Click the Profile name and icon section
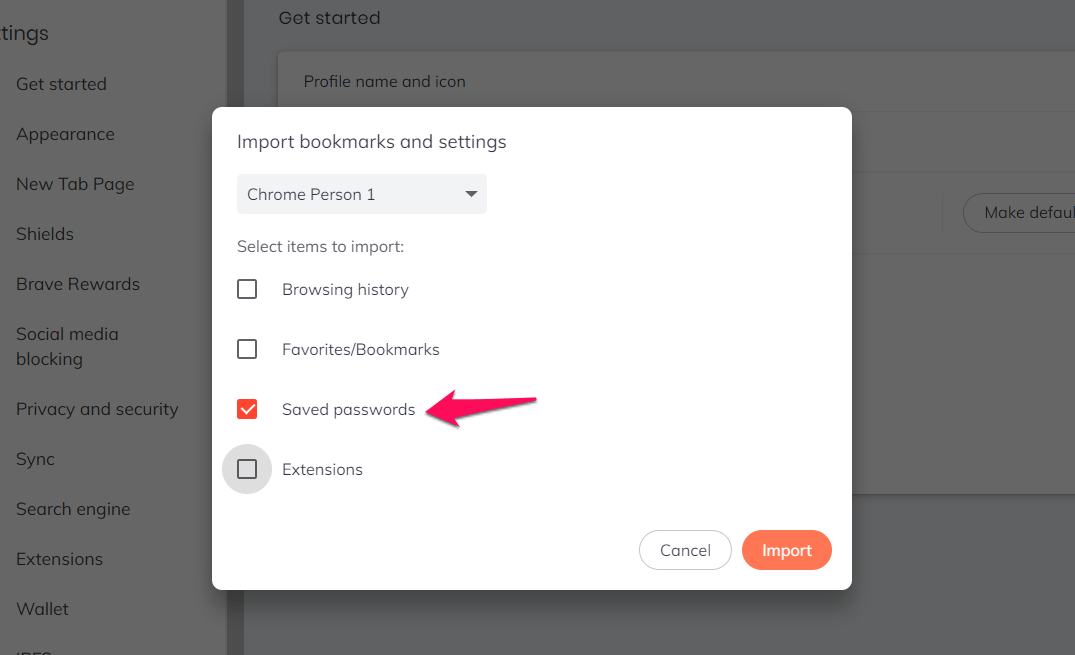The height and width of the screenshot is (655, 1075). click(x=384, y=81)
